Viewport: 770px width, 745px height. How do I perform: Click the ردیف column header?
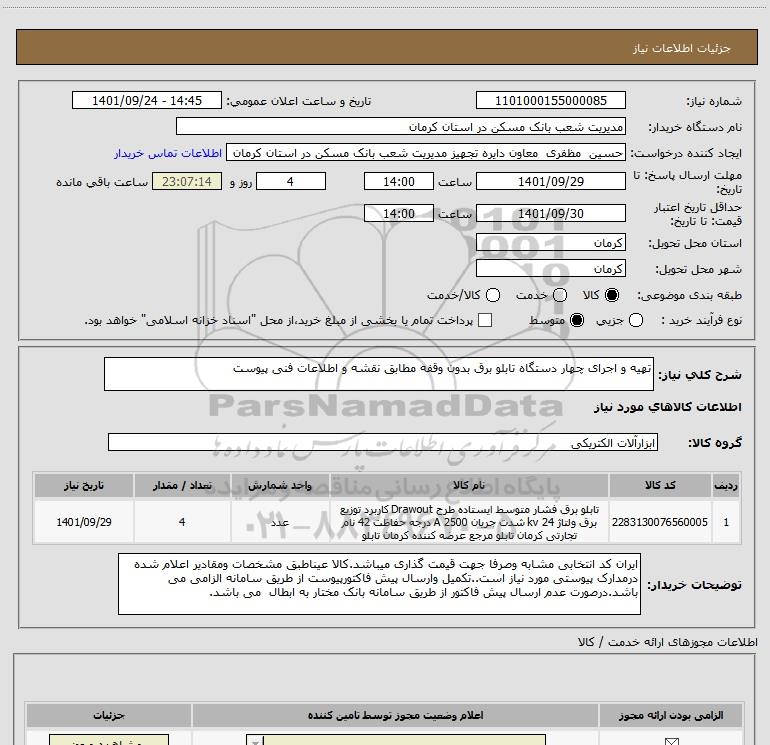coord(726,485)
